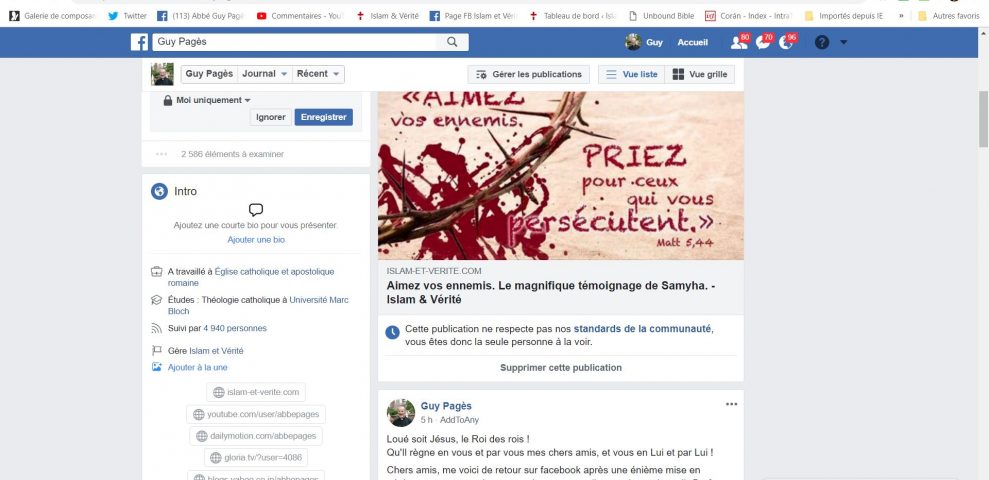989x480 pixels.
Task: Click ISLAM-ET-VERITE.COM source text
Action: 434,271
